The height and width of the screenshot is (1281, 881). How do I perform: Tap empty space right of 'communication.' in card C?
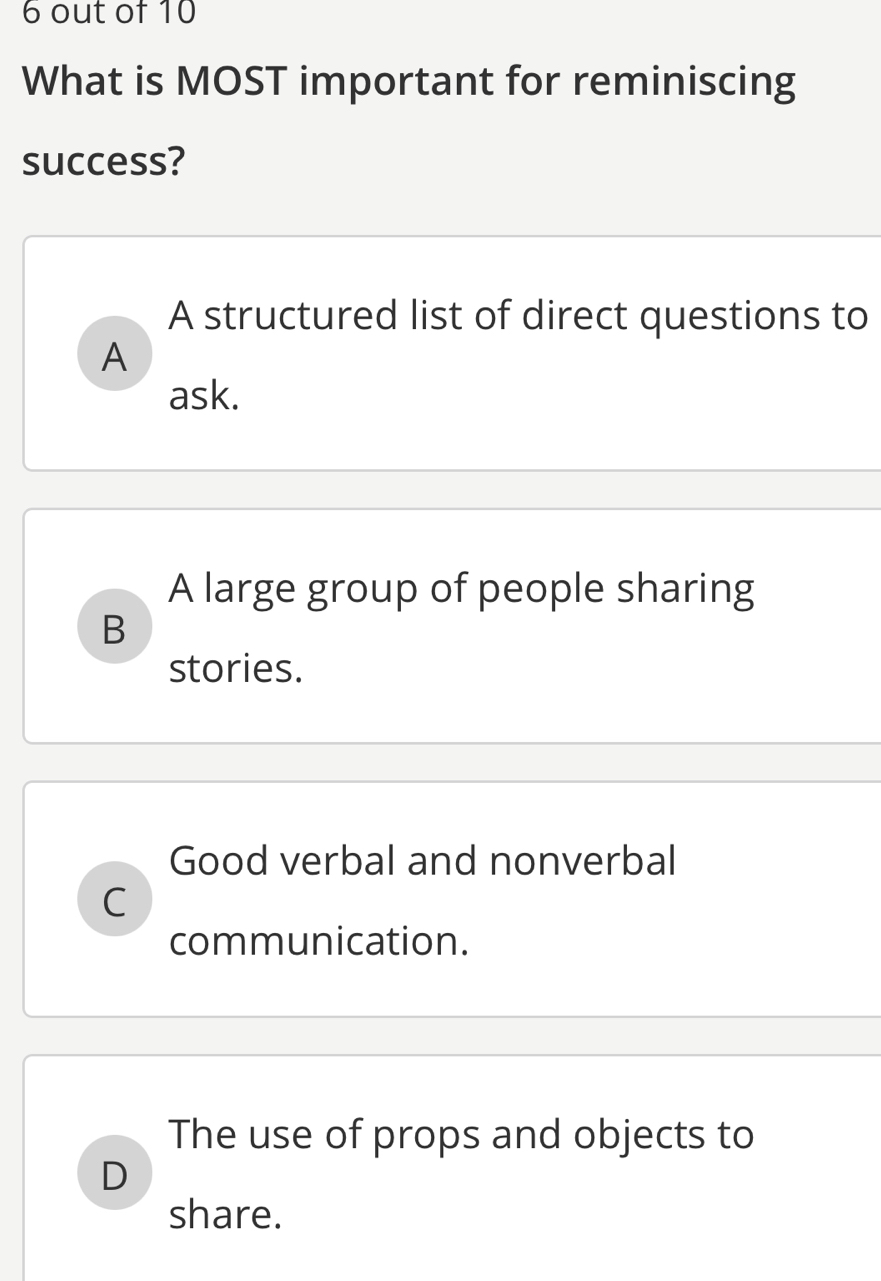(680, 942)
